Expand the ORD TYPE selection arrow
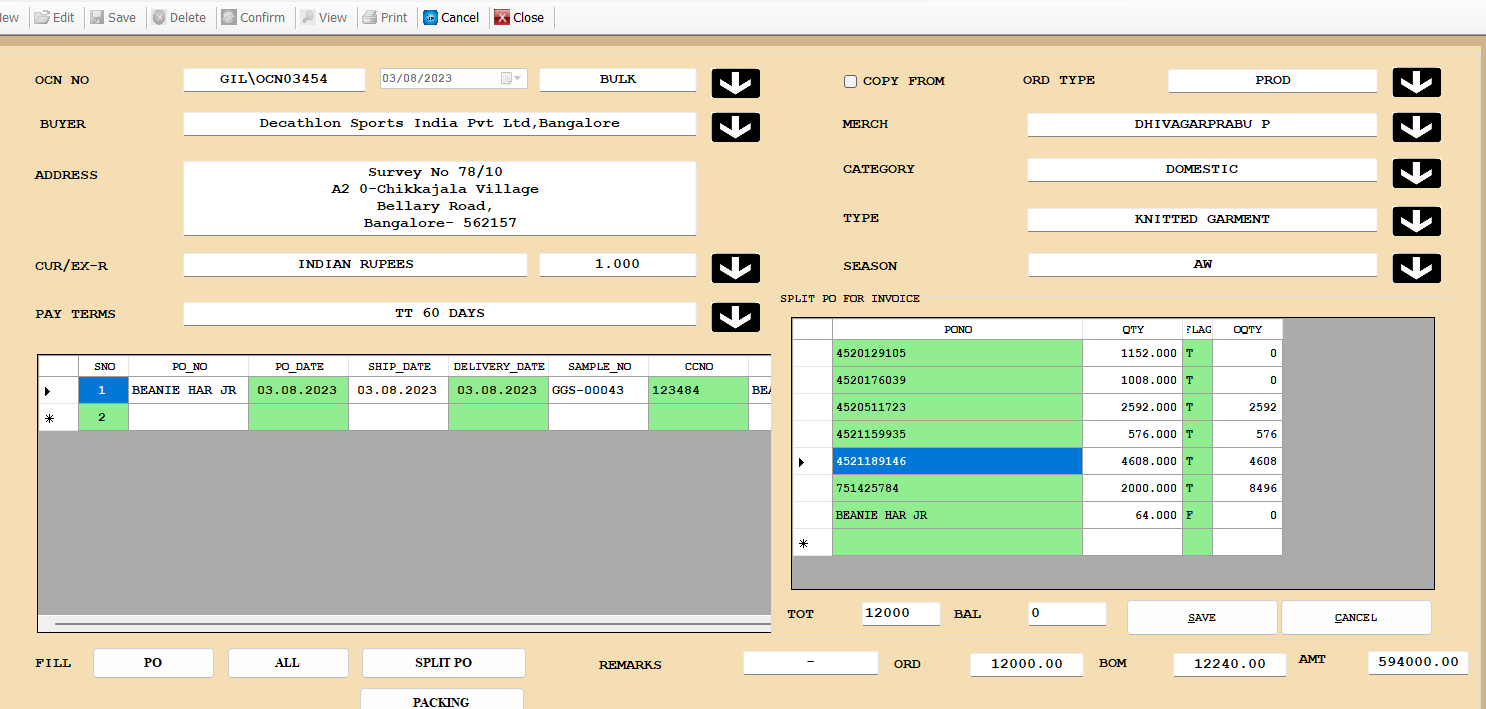This screenshot has height=709, width=1486. [1416, 82]
